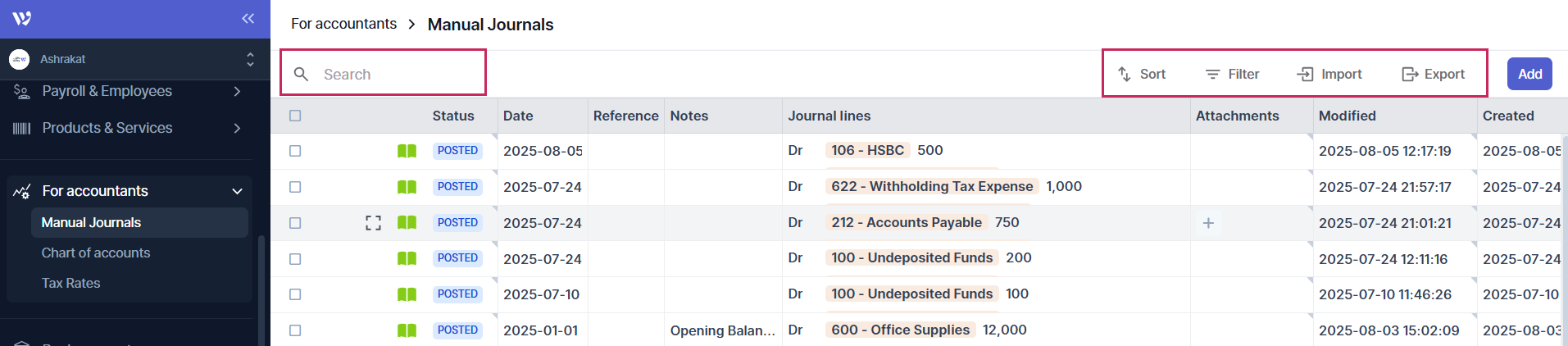Go to Tax Rates in sidebar

click(71, 283)
